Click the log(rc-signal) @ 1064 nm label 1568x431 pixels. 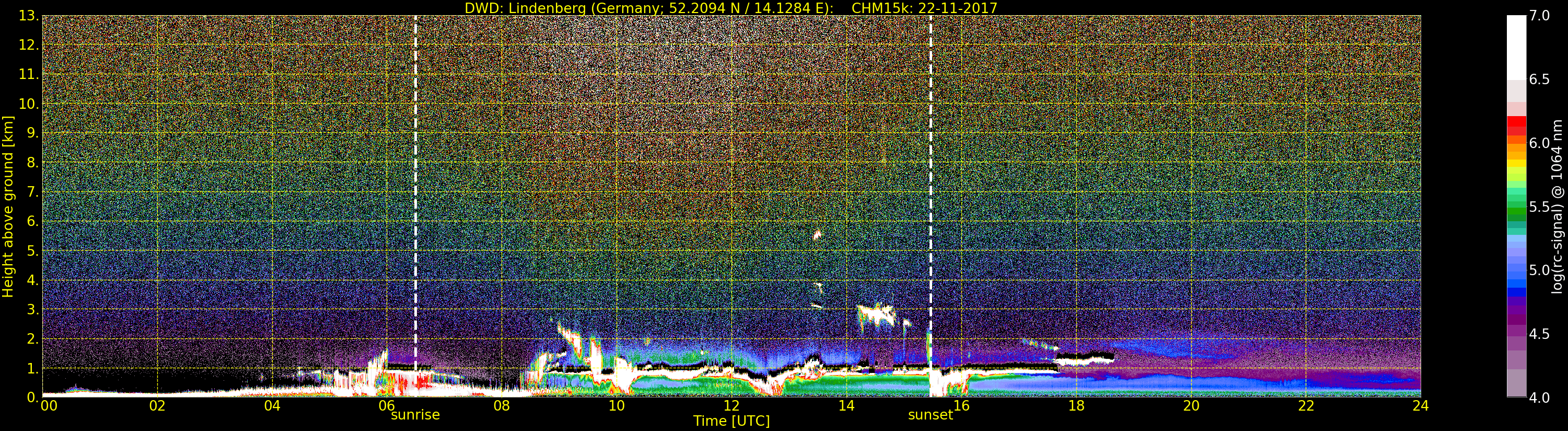(1557, 206)
